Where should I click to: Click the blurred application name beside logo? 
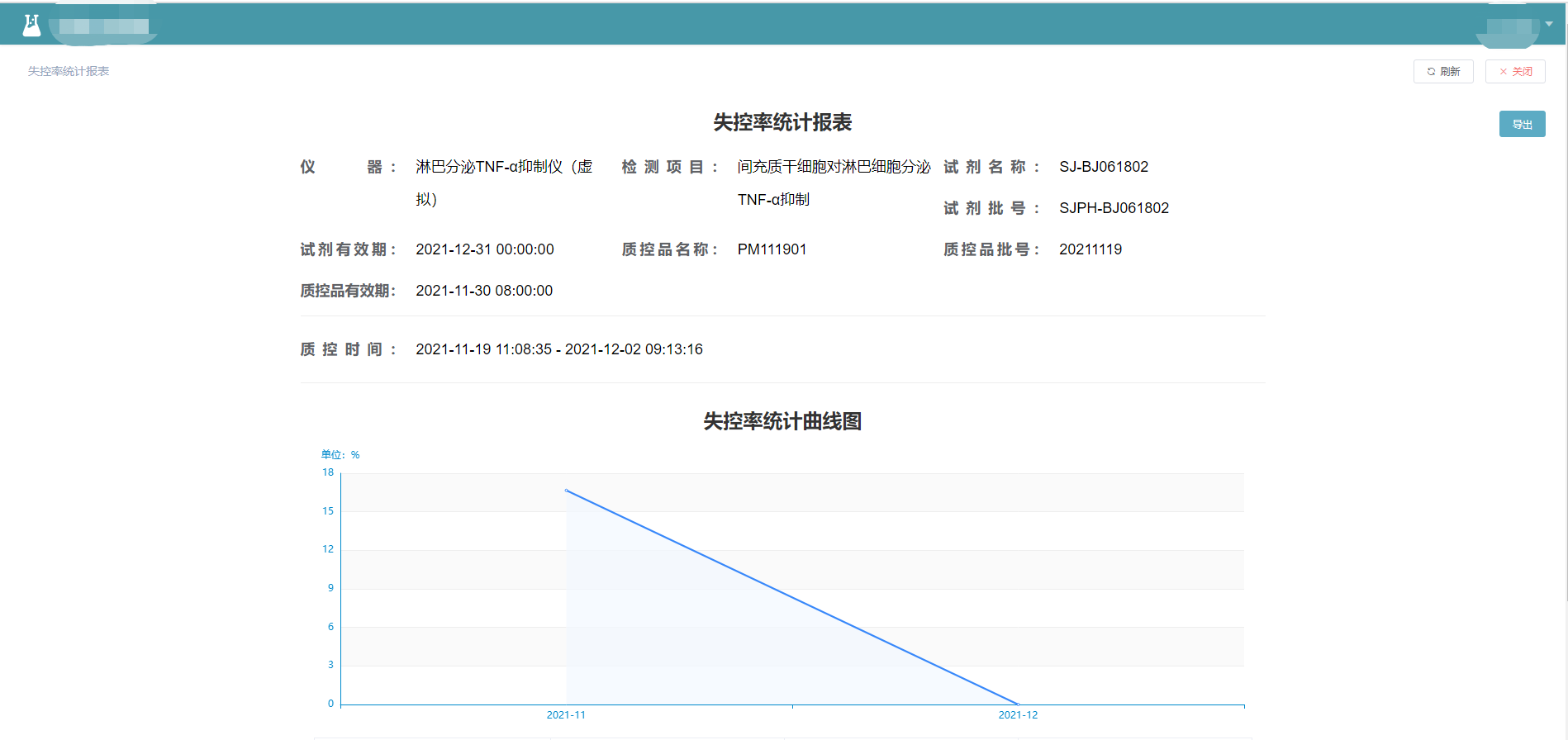(103, 26)
